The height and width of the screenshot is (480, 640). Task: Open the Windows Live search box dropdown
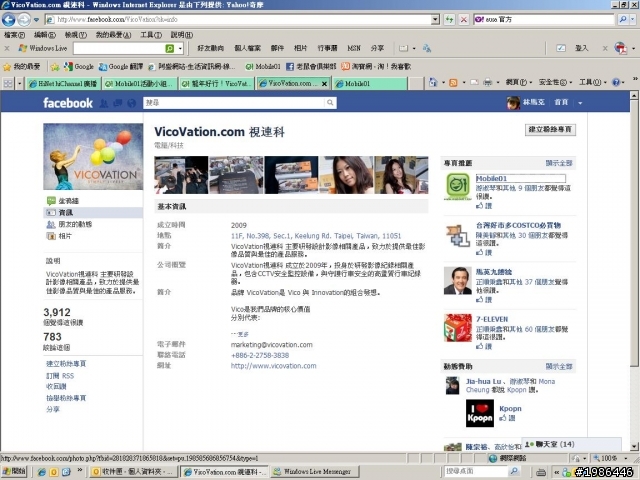click(180, 48)
